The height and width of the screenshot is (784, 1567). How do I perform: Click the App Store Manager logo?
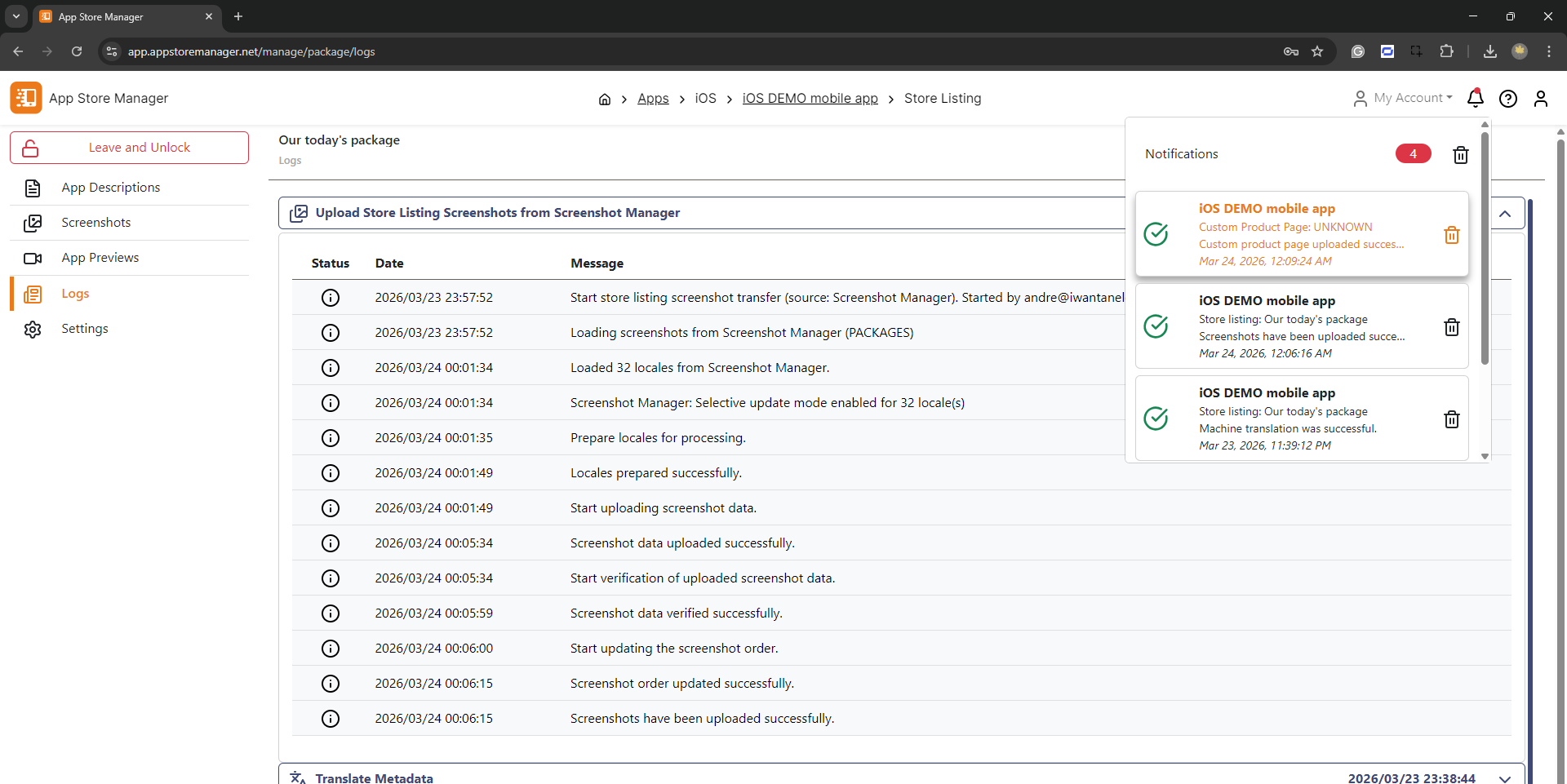pos(26,98)
